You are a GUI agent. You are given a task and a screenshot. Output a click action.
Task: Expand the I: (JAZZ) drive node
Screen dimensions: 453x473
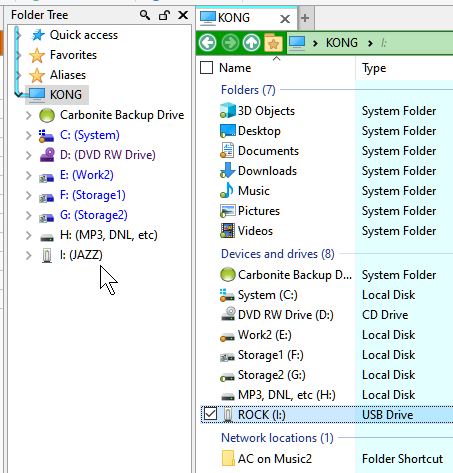point(29,255)
